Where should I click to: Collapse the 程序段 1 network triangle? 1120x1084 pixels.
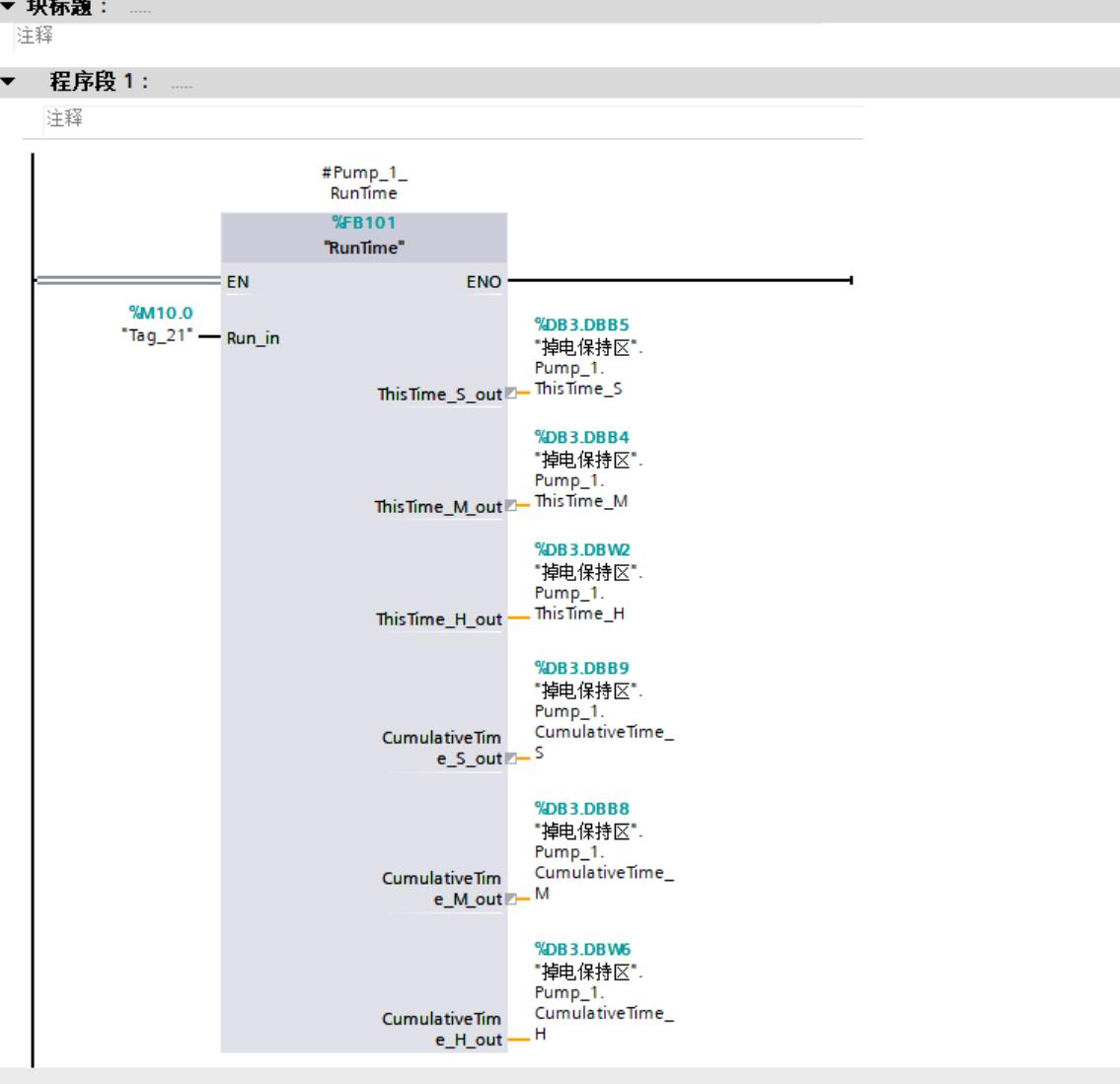click(x=9, y=82)
